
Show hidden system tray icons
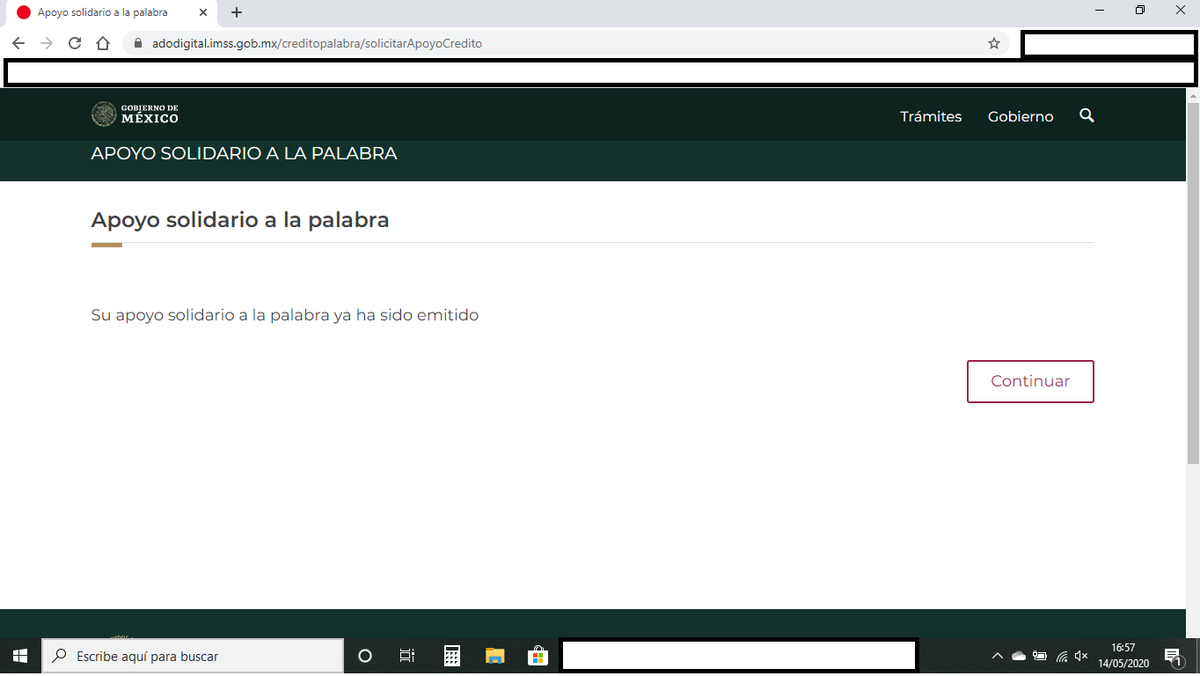point(997,656)
